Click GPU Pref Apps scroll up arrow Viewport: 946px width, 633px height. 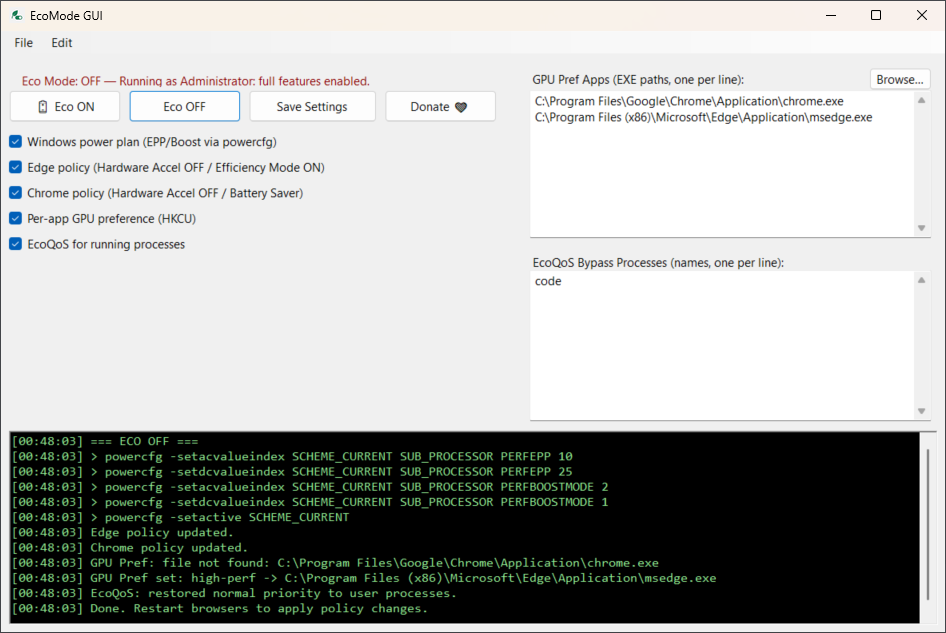click(x=921, y=101)
